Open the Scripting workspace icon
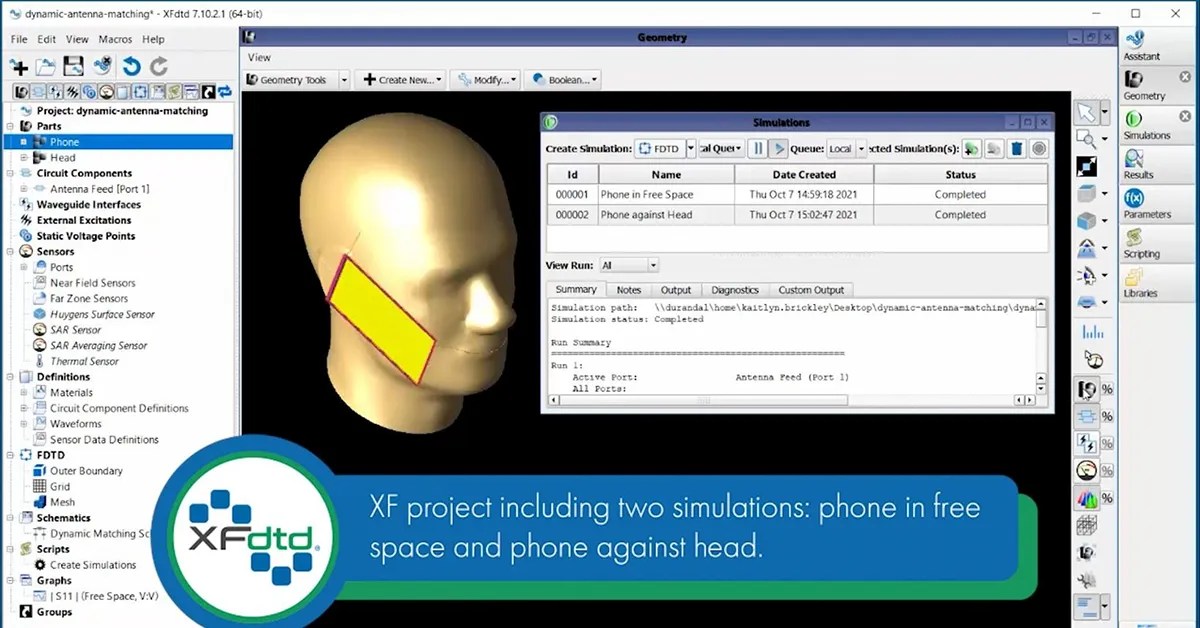Viewport: 1200px width, 628px height. click(x=1135, y=236)
